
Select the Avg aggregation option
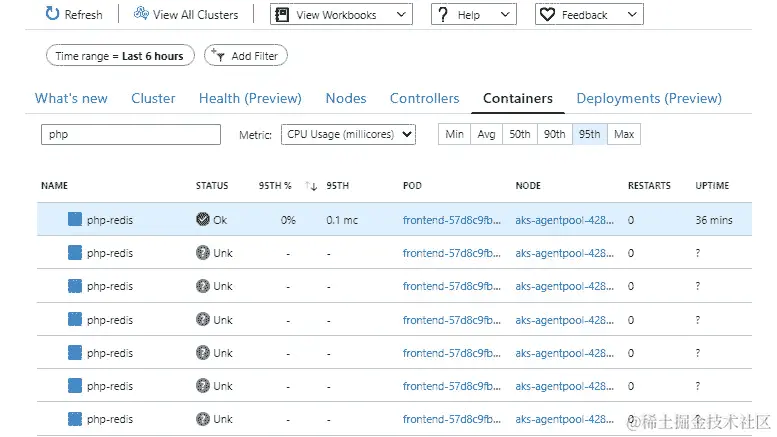click(487, 134)
